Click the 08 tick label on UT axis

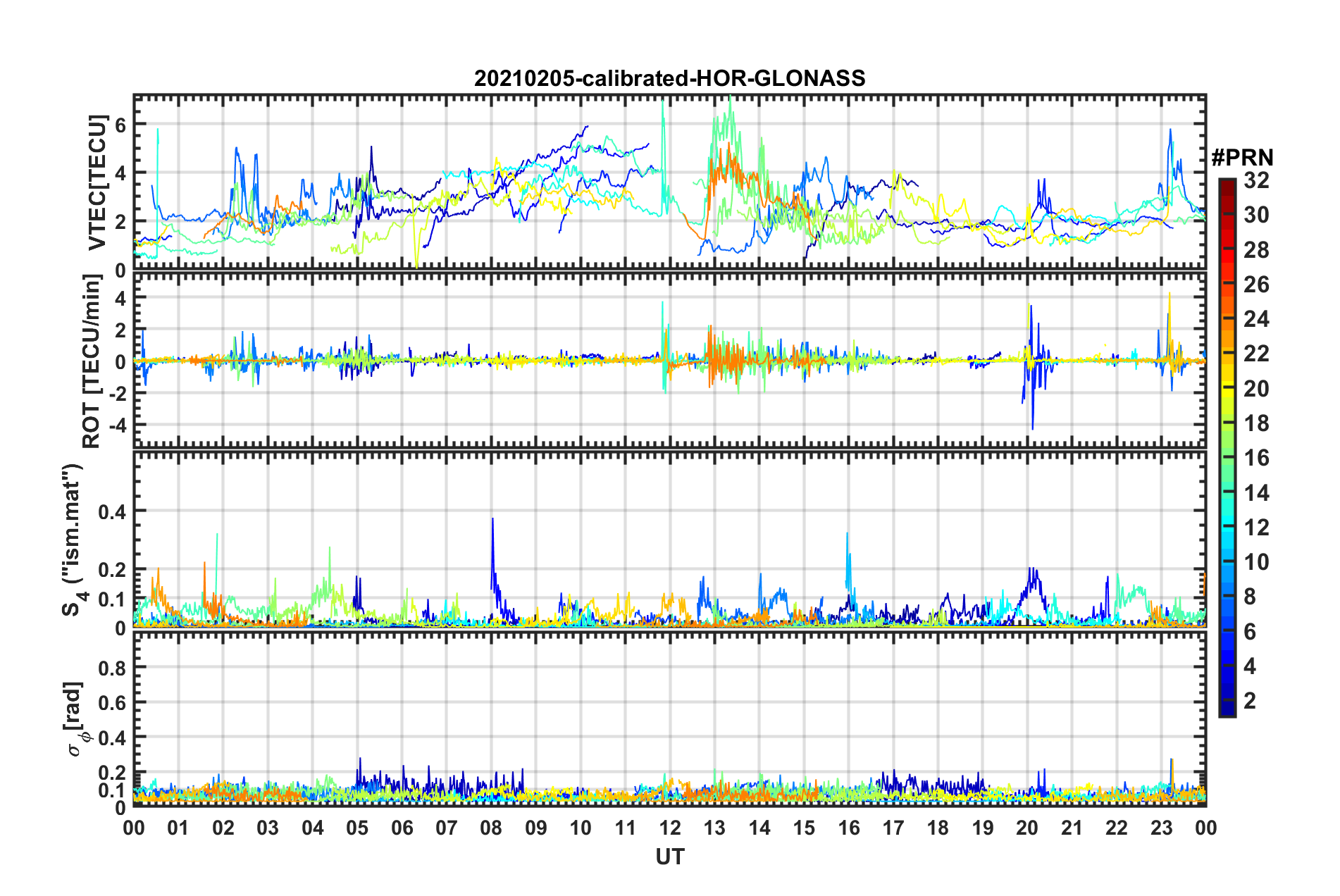click(x=491, y=828)
